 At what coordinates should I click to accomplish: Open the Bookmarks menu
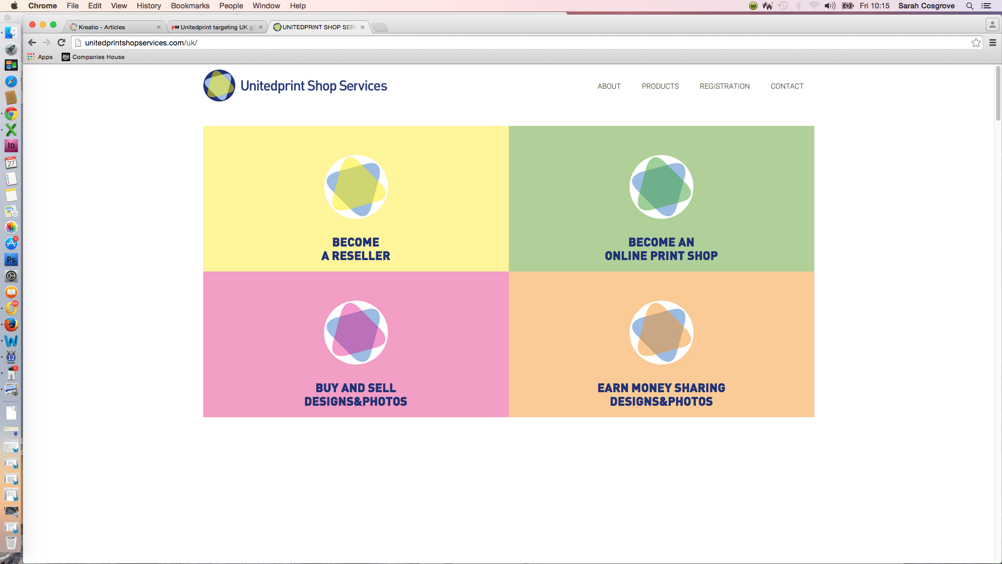(190, 6)
